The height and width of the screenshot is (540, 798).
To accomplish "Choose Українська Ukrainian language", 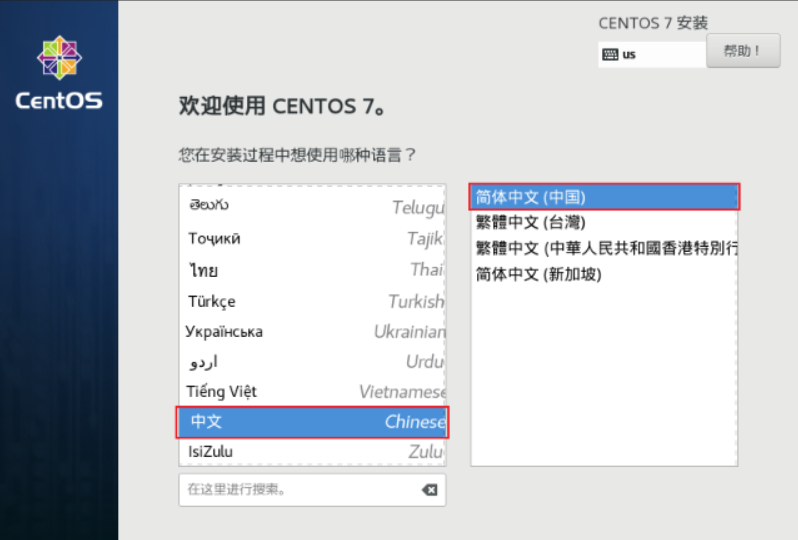I will point(312,331).
